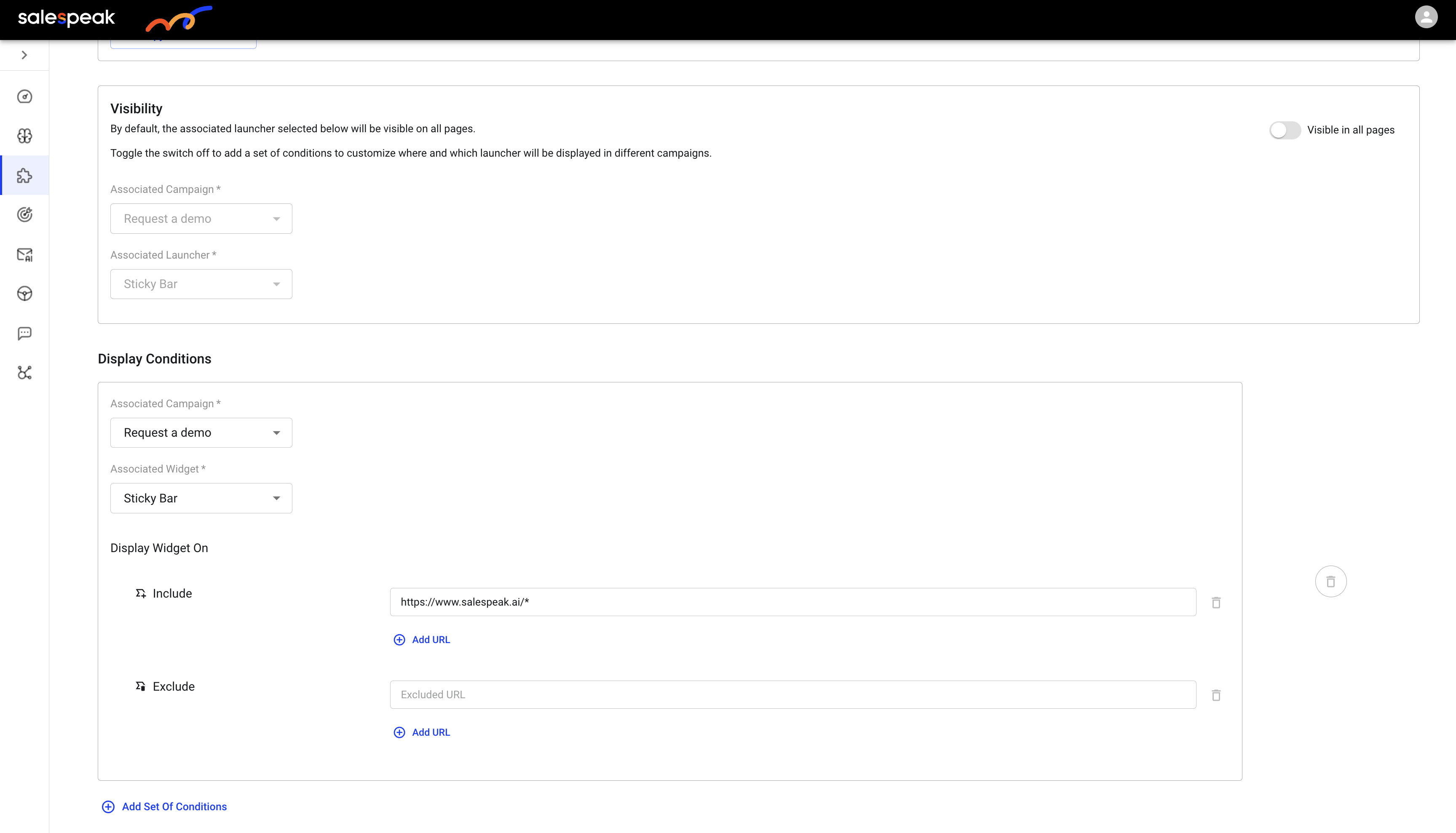This screenshot has height=833, width=1456.
Task: Toggle the Visible in all pages switch
Action: tap(1285, 130)
